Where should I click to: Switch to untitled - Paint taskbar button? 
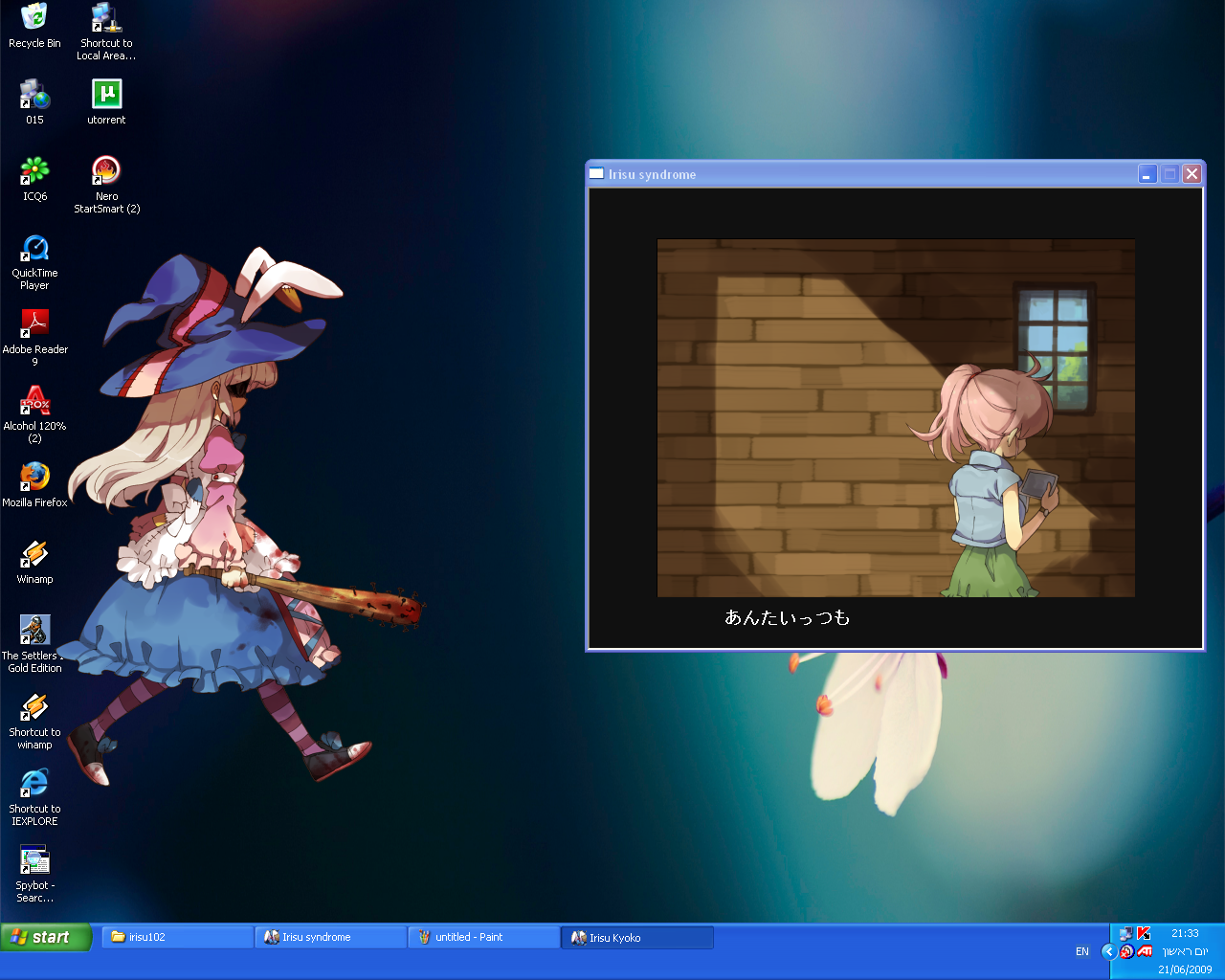pos(484,937)
